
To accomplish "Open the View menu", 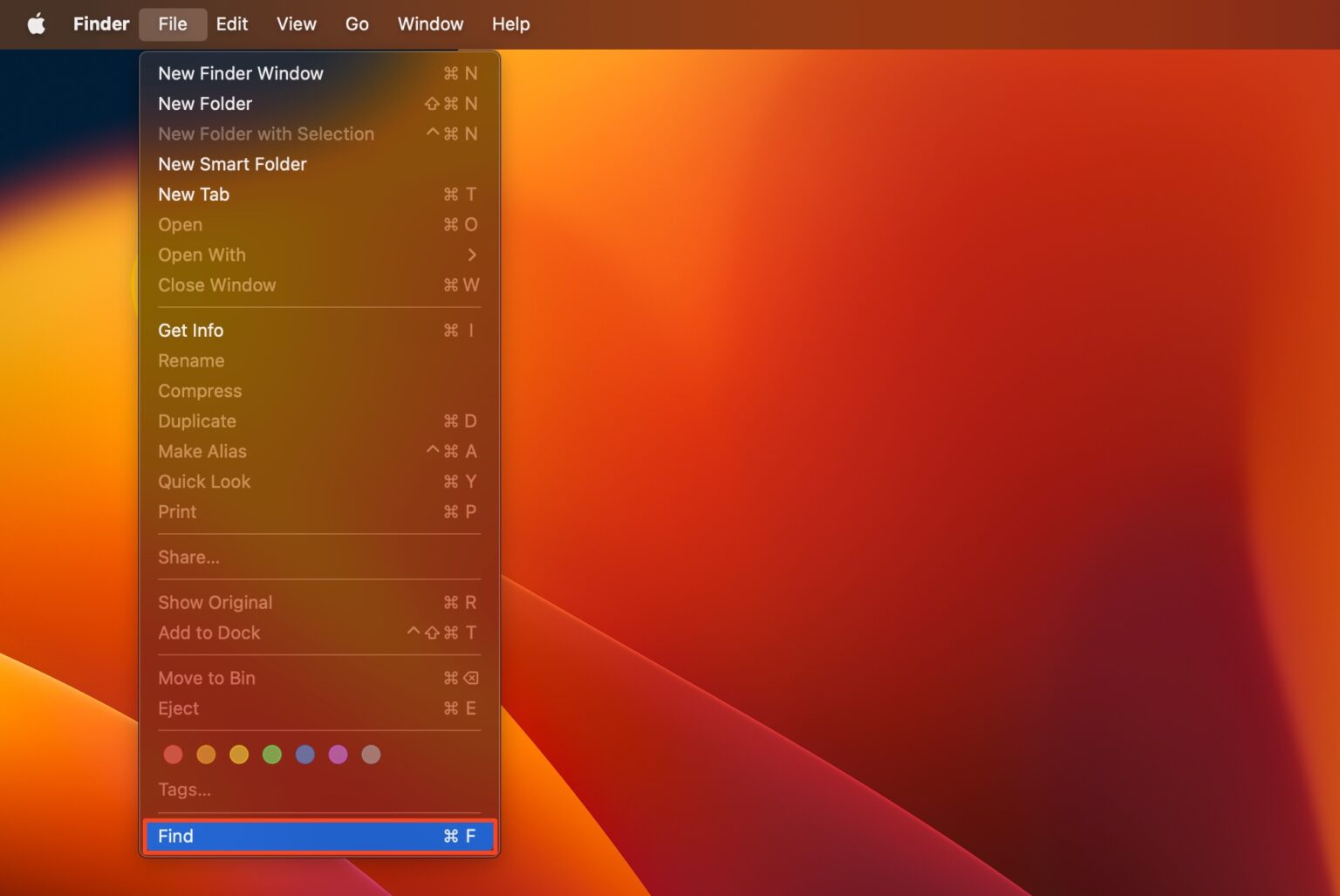I will coord(296,24).
